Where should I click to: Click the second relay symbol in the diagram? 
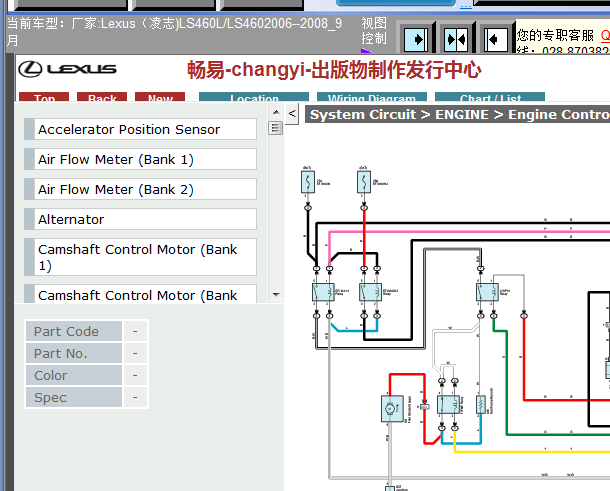click(x=370, y=292)
